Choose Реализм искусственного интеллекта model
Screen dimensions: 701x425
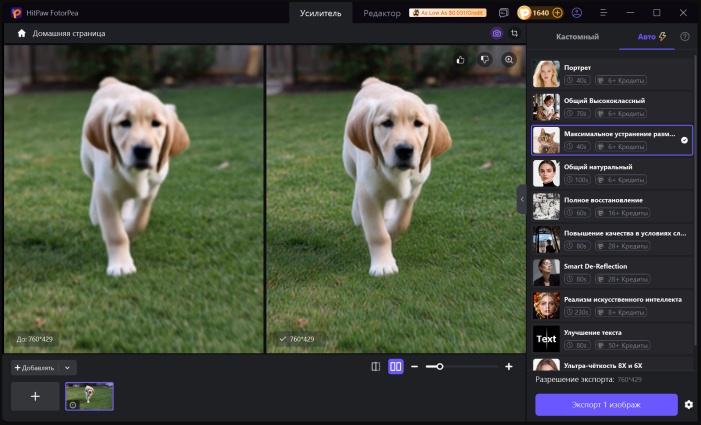612,305
